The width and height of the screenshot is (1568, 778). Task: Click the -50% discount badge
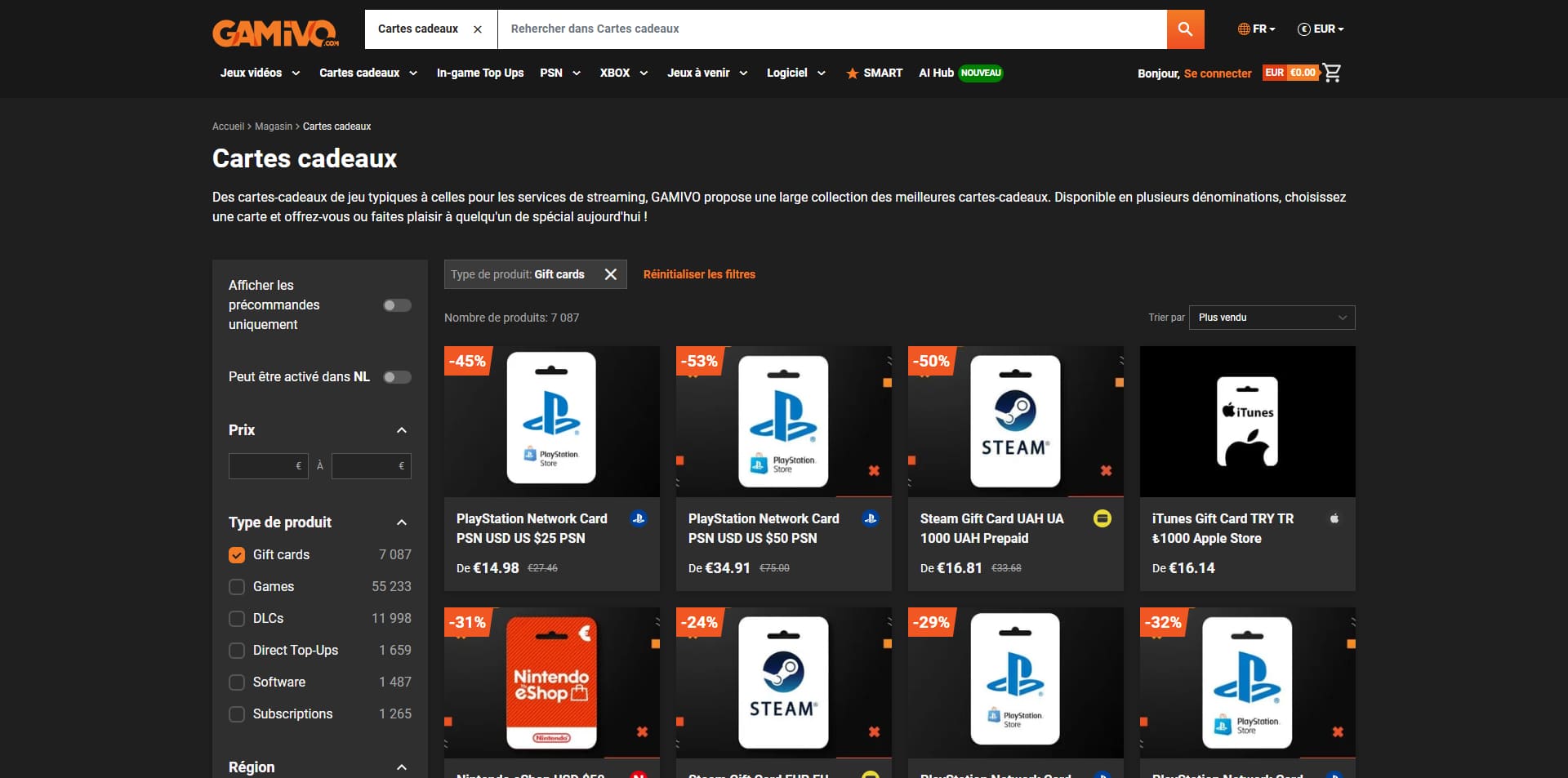pyautogui.click(x=931, y=361)
